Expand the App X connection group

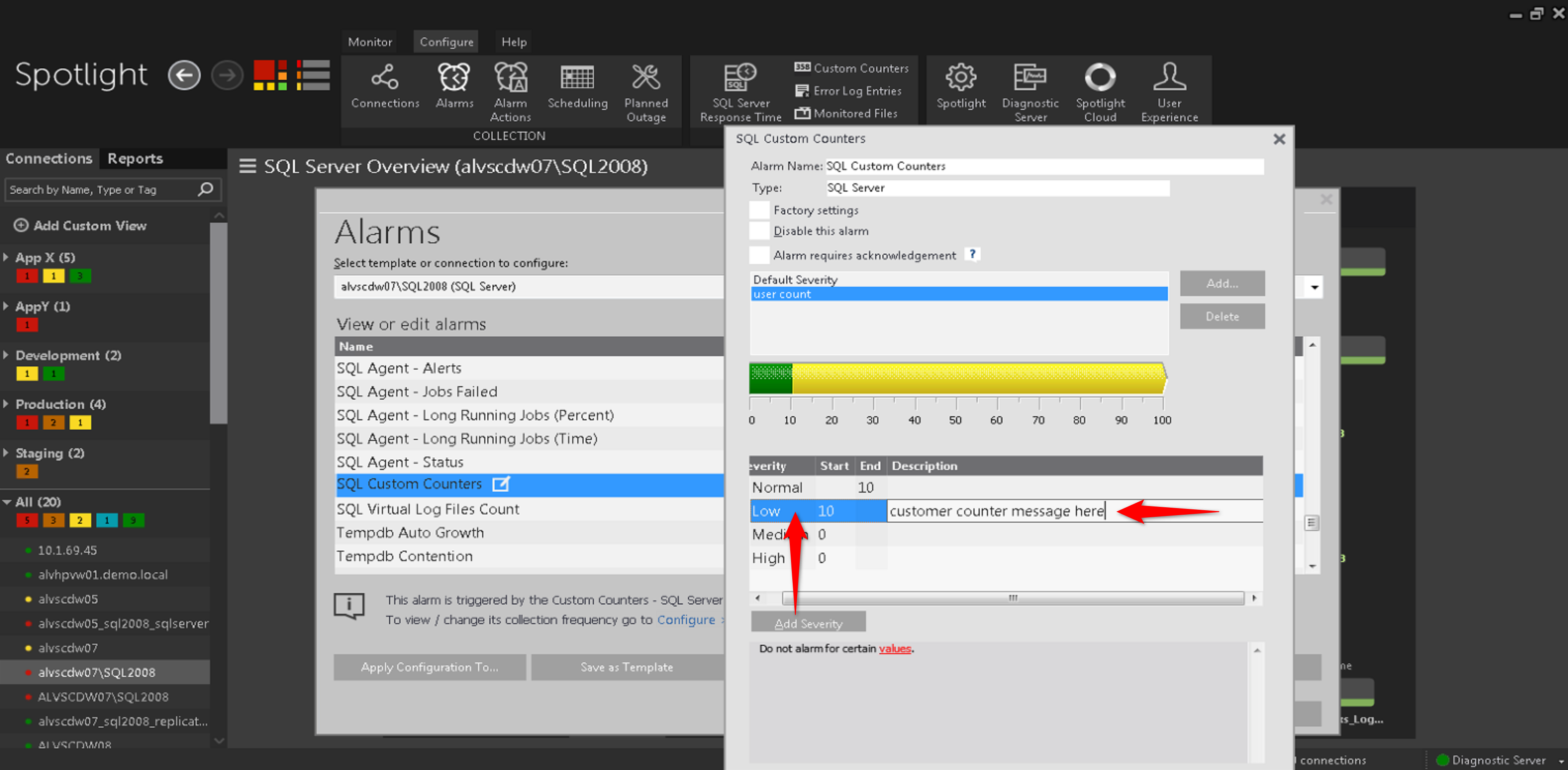tap(6, 257)
